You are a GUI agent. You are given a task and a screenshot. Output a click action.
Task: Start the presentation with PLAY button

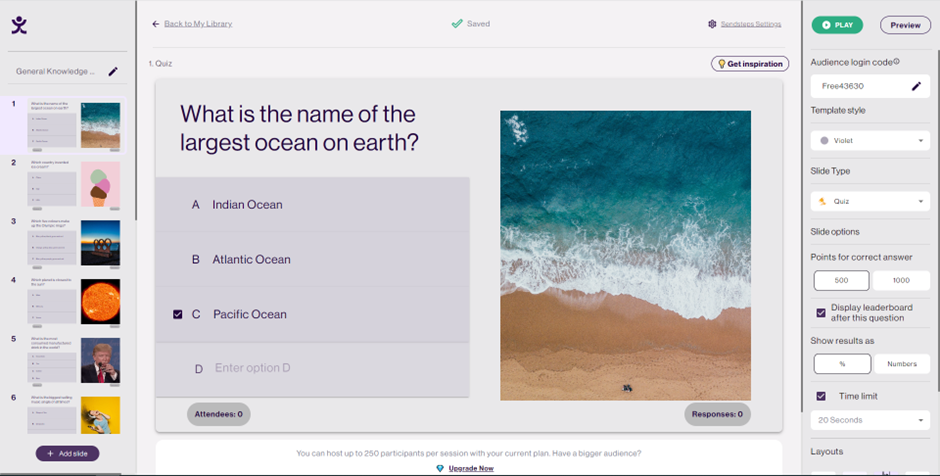(x=837, y=25)
